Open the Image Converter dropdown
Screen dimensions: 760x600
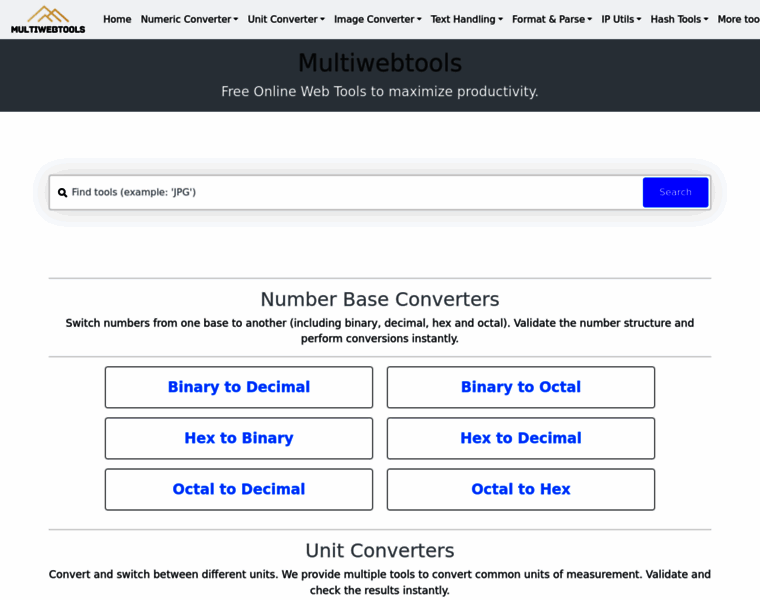[378, 19]
